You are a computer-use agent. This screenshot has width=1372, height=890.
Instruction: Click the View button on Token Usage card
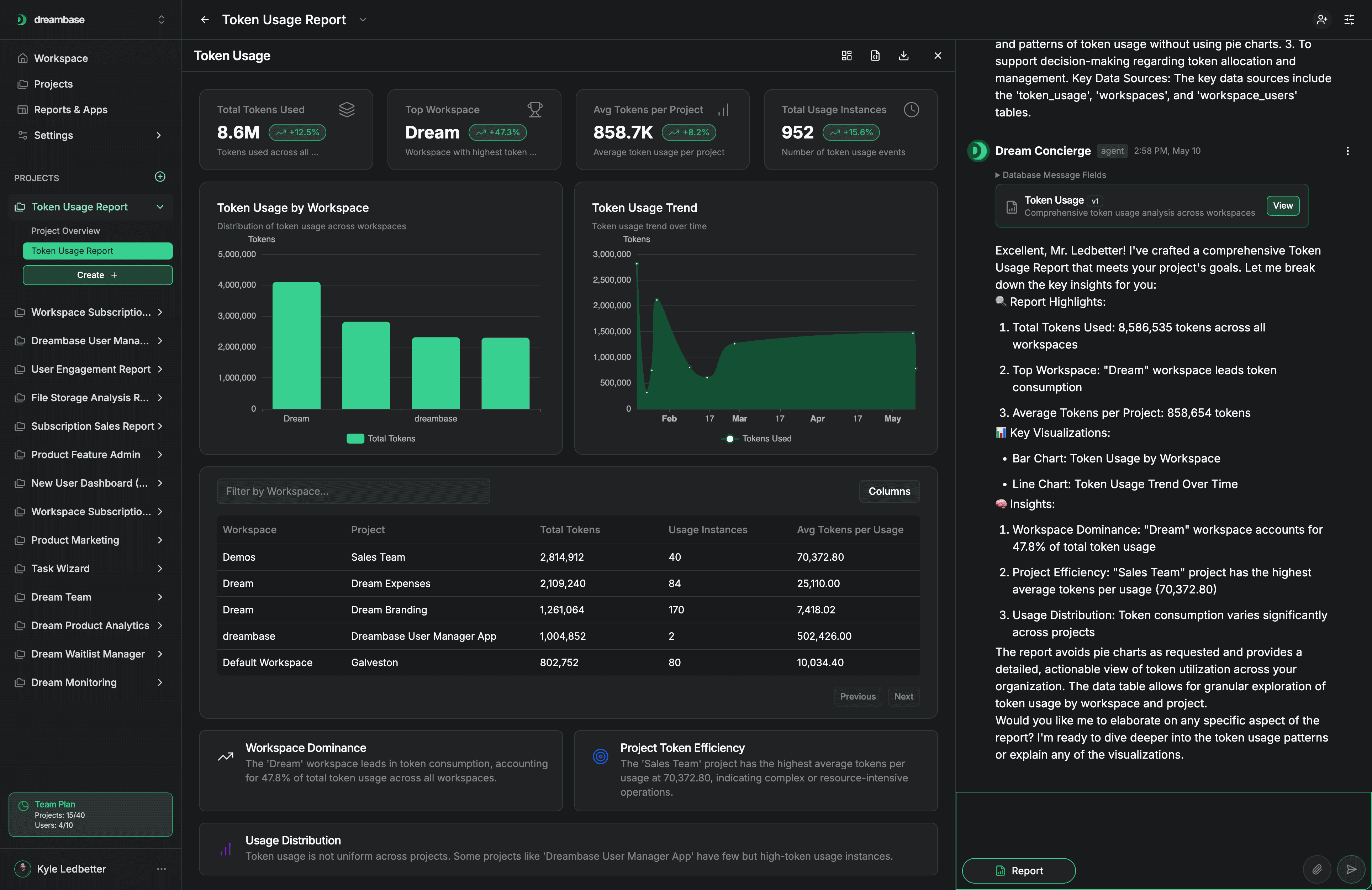point(1283,205)
